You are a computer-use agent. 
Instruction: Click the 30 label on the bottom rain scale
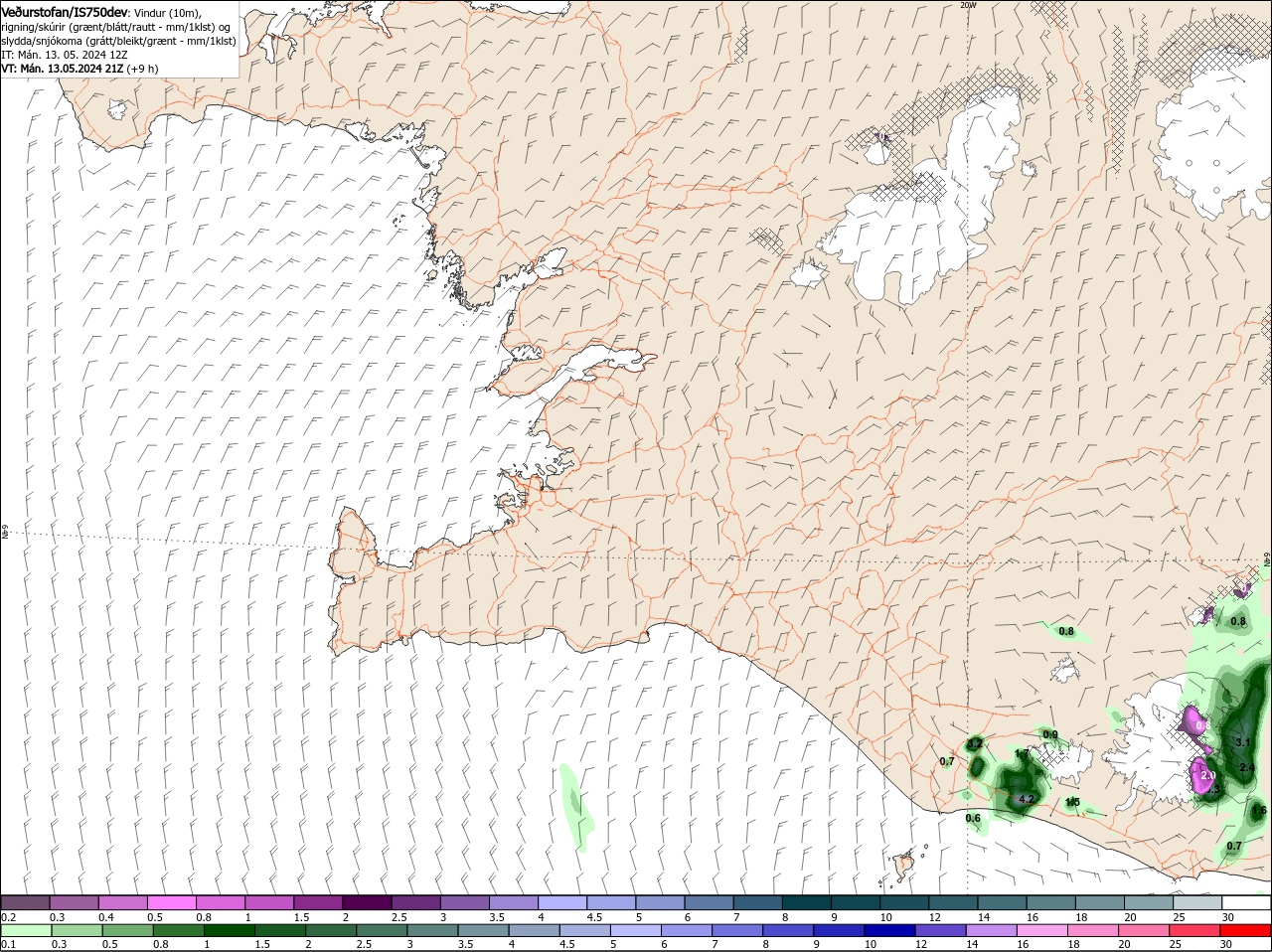point(1226,944)
